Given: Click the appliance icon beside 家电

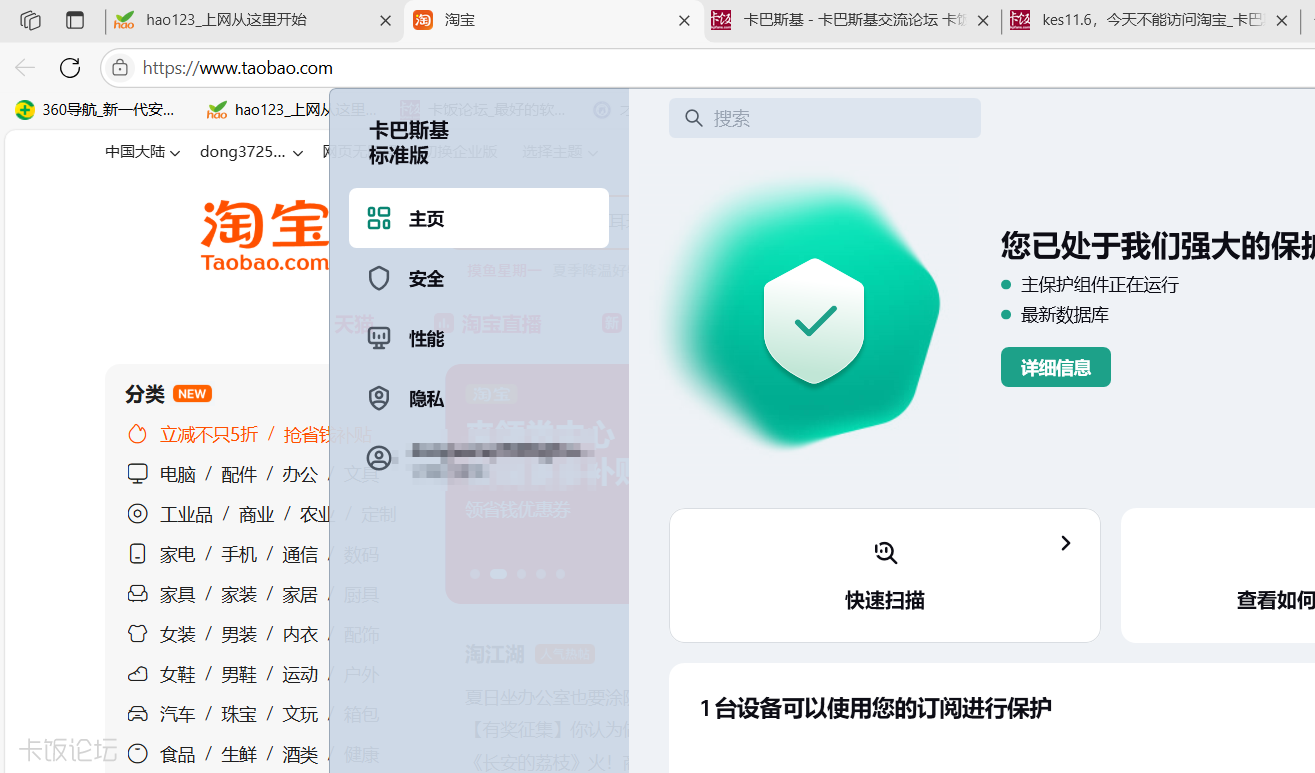Looking at the screenshot, I should coord(137,554).
